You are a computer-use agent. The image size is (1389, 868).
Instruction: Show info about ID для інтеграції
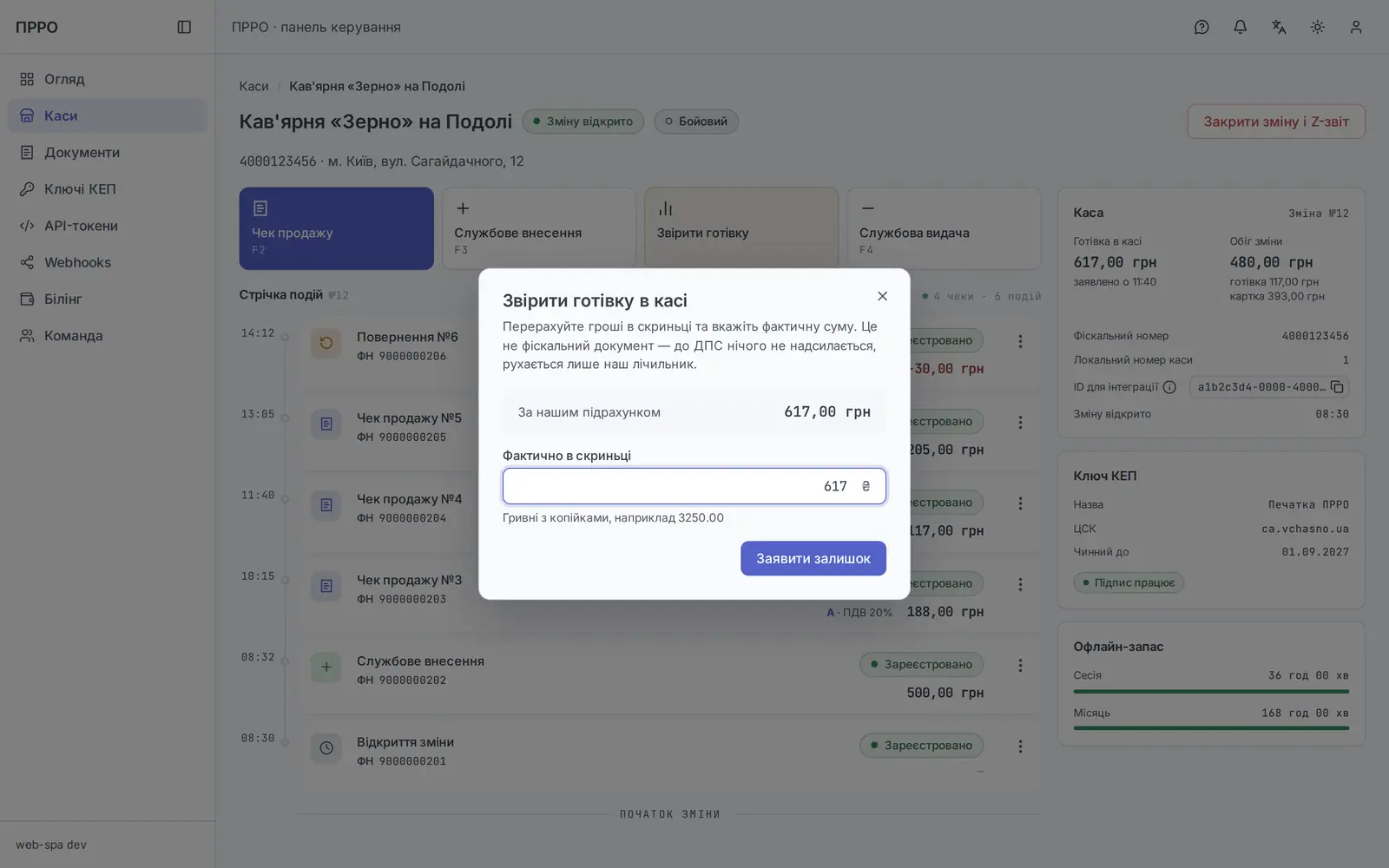click(x=1169, y=387)
